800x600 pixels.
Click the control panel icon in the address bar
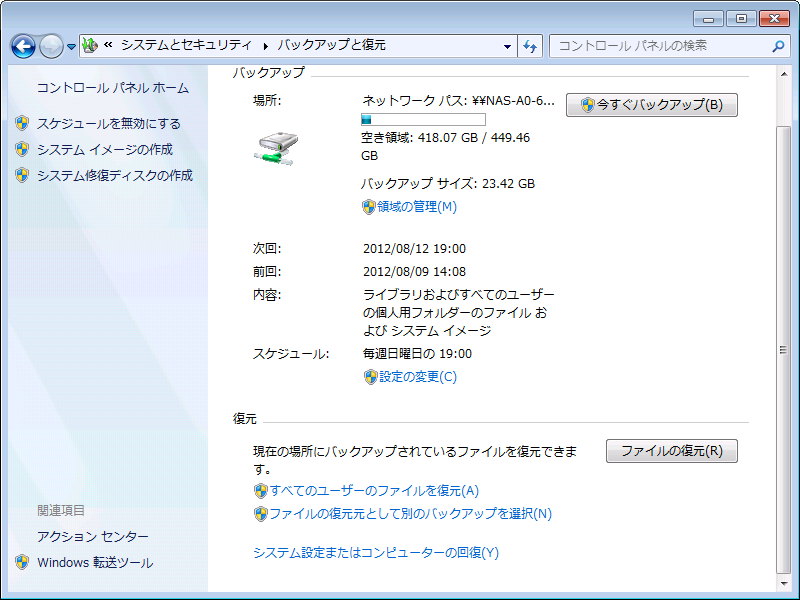(90, 45)
